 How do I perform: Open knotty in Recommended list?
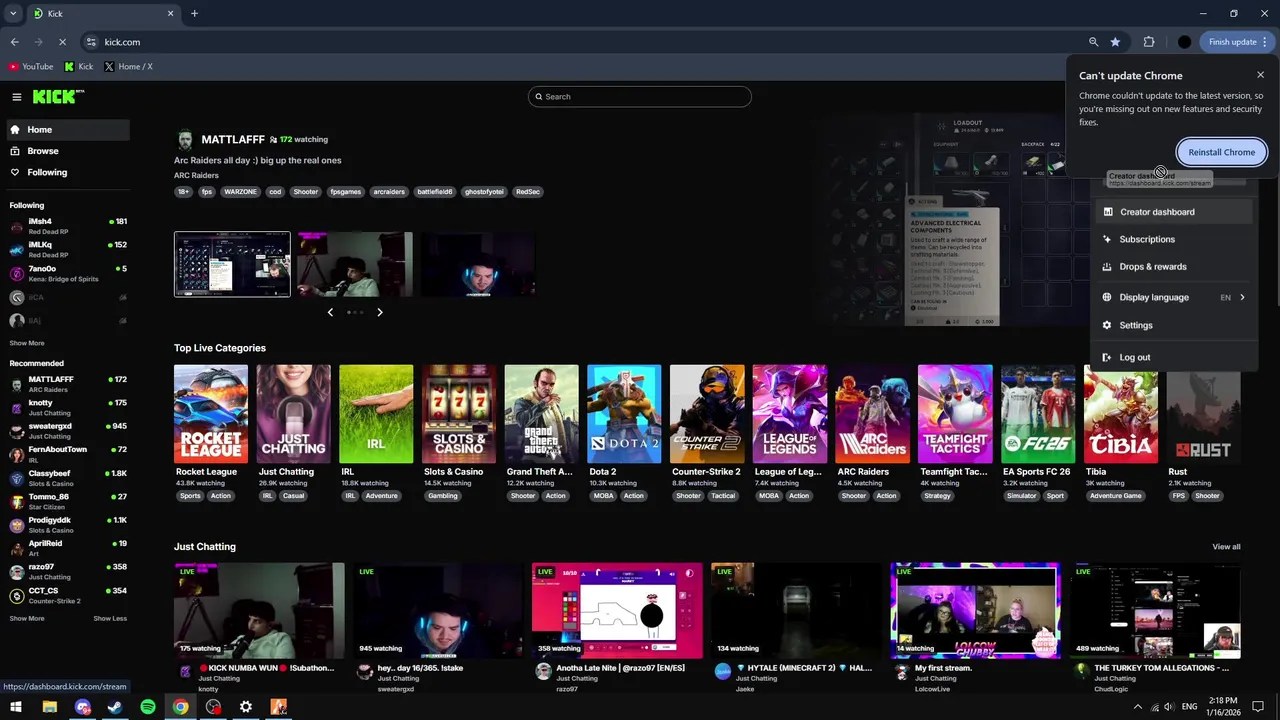point(68,407)
